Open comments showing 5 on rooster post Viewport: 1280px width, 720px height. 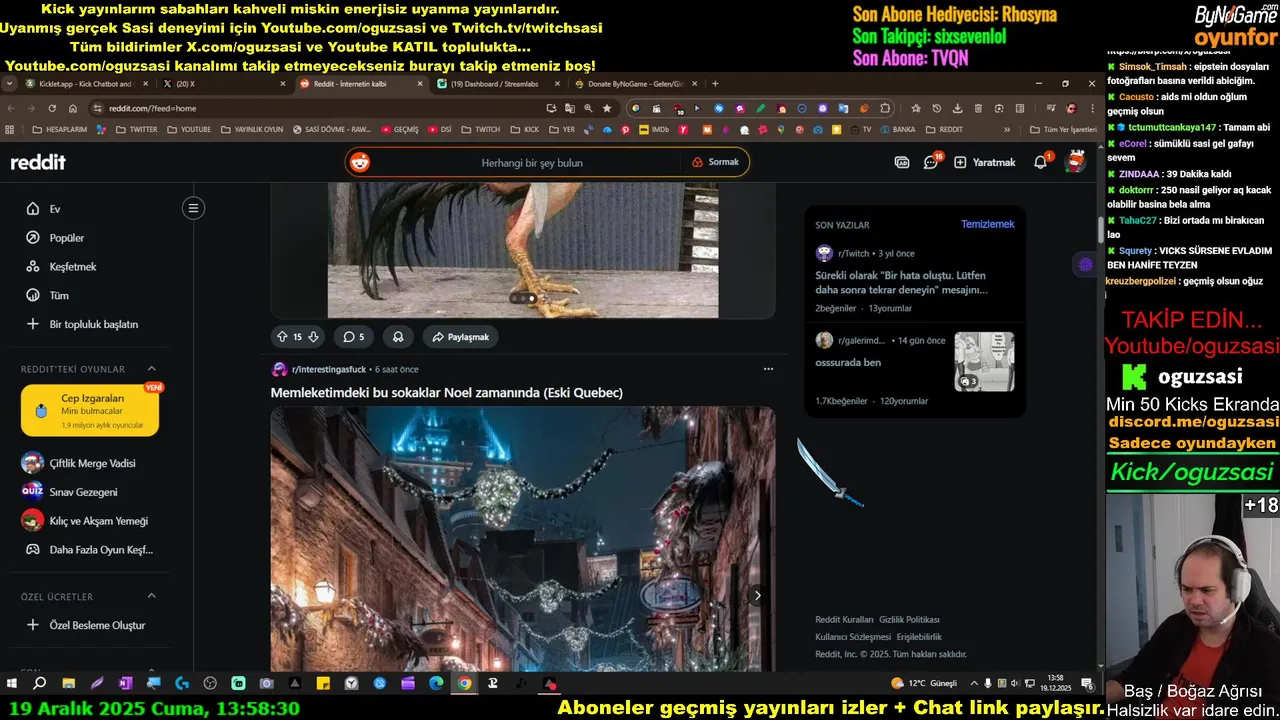pos(354,337)
